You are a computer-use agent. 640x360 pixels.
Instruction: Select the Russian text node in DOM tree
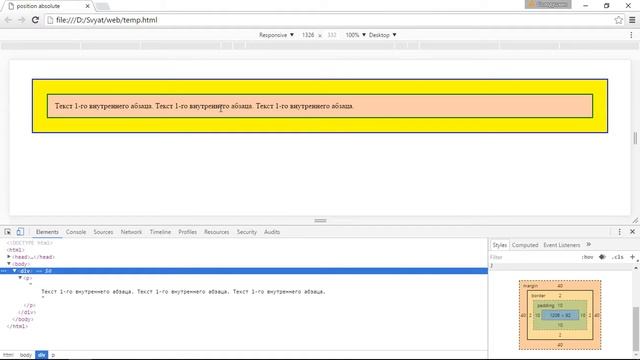183,291
